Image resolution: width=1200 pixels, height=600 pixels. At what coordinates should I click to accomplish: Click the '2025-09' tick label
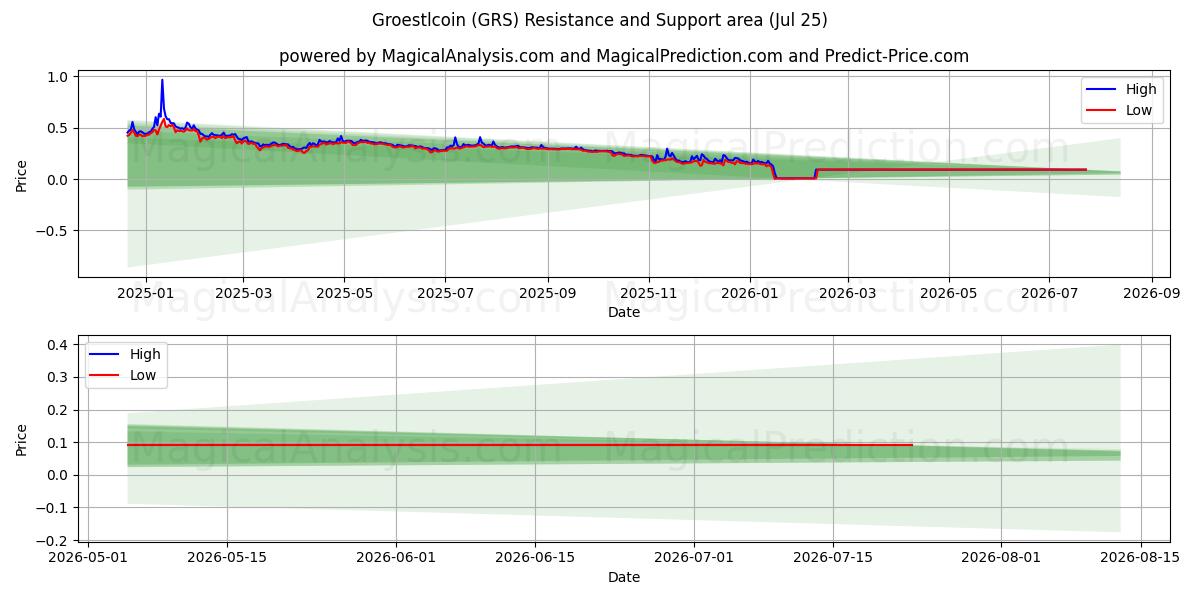(547, 294)
